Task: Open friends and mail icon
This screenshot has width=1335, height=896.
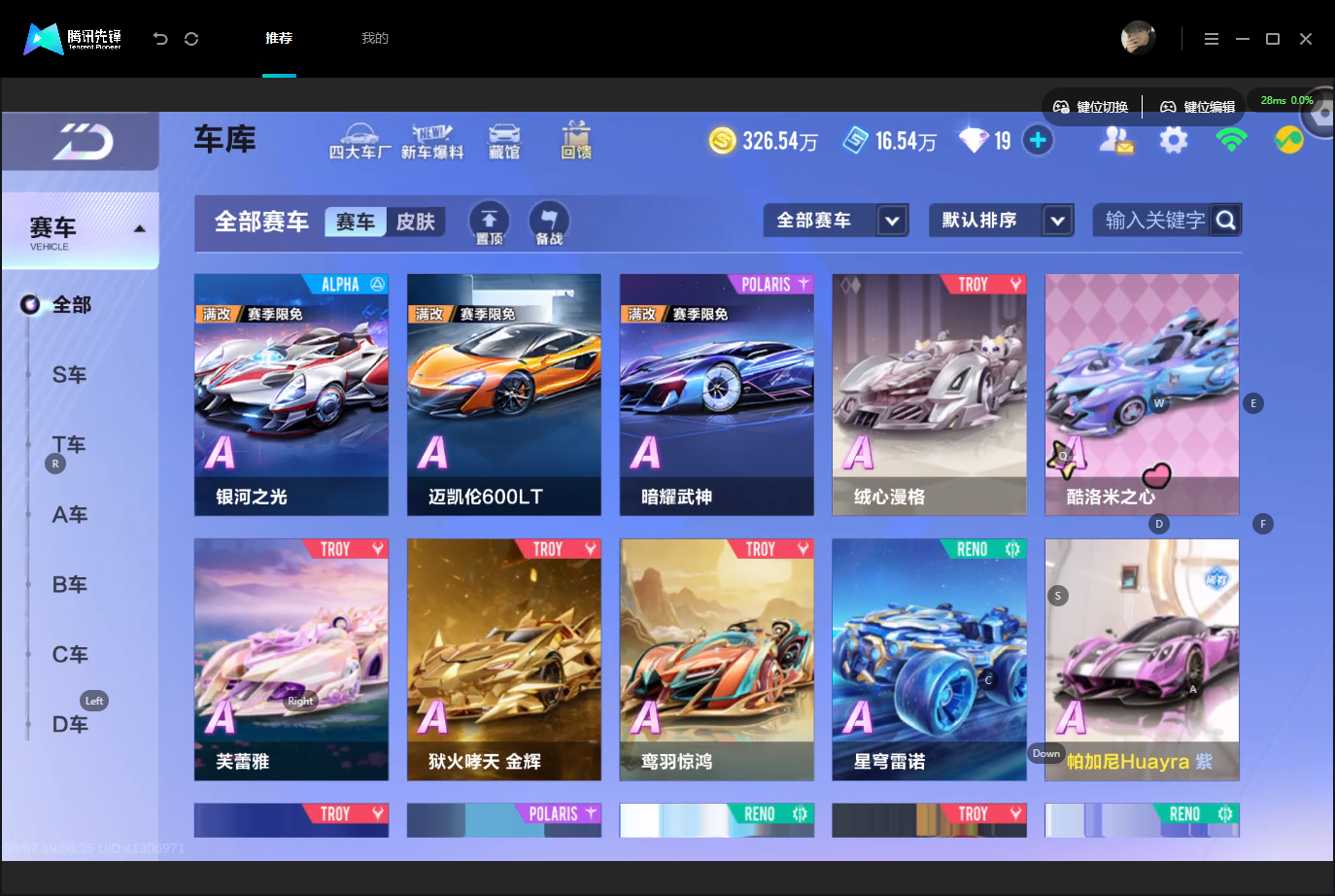Action: click(x=1116, y=141)
